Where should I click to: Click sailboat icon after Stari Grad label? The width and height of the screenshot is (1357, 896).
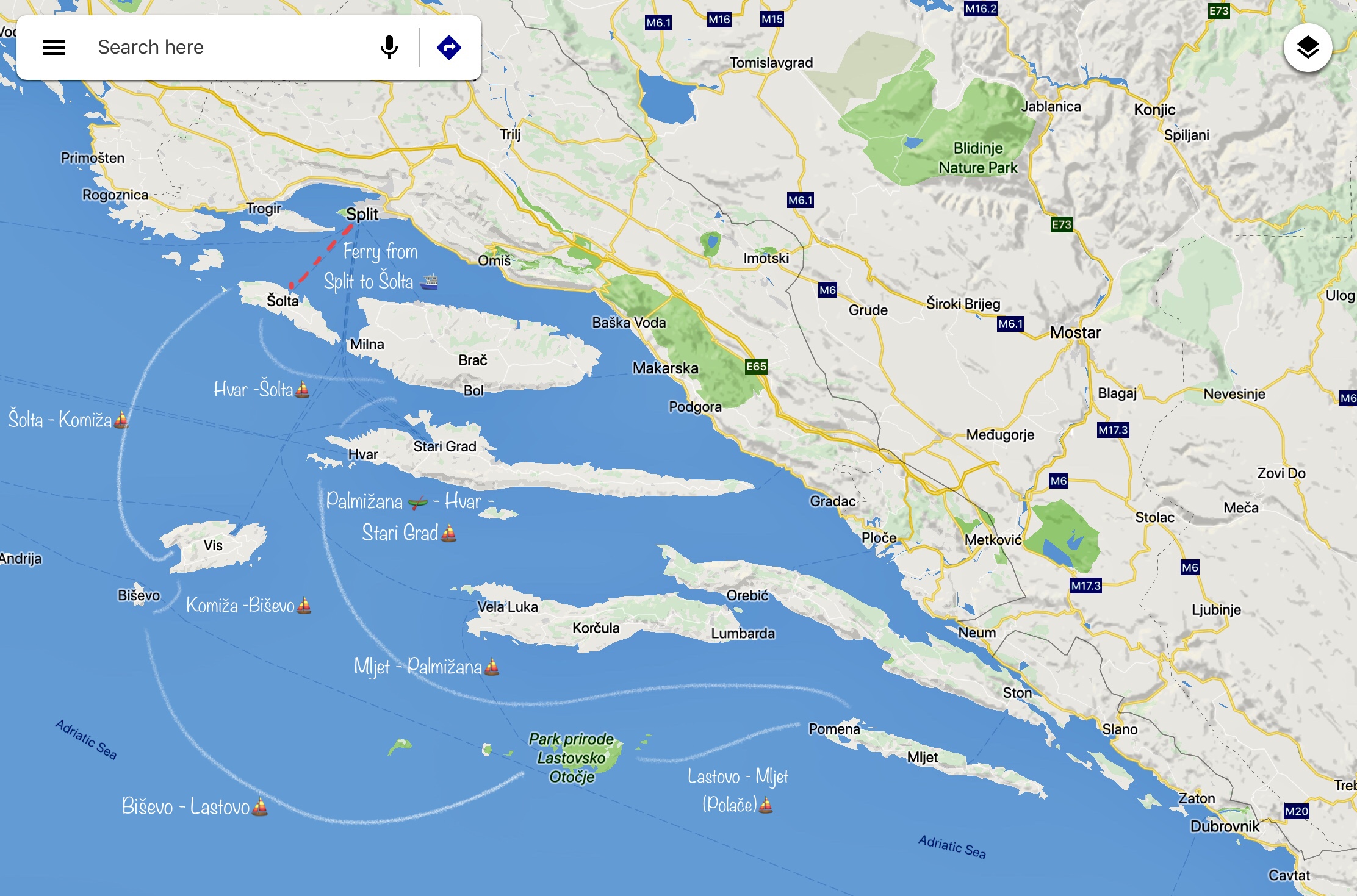coord(448,533)
